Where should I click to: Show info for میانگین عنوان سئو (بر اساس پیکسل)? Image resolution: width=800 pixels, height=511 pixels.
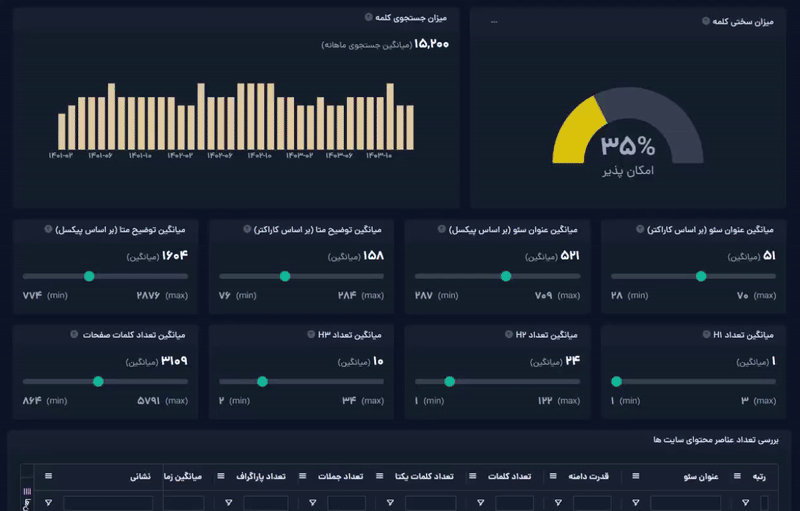[x=442, y=229]
